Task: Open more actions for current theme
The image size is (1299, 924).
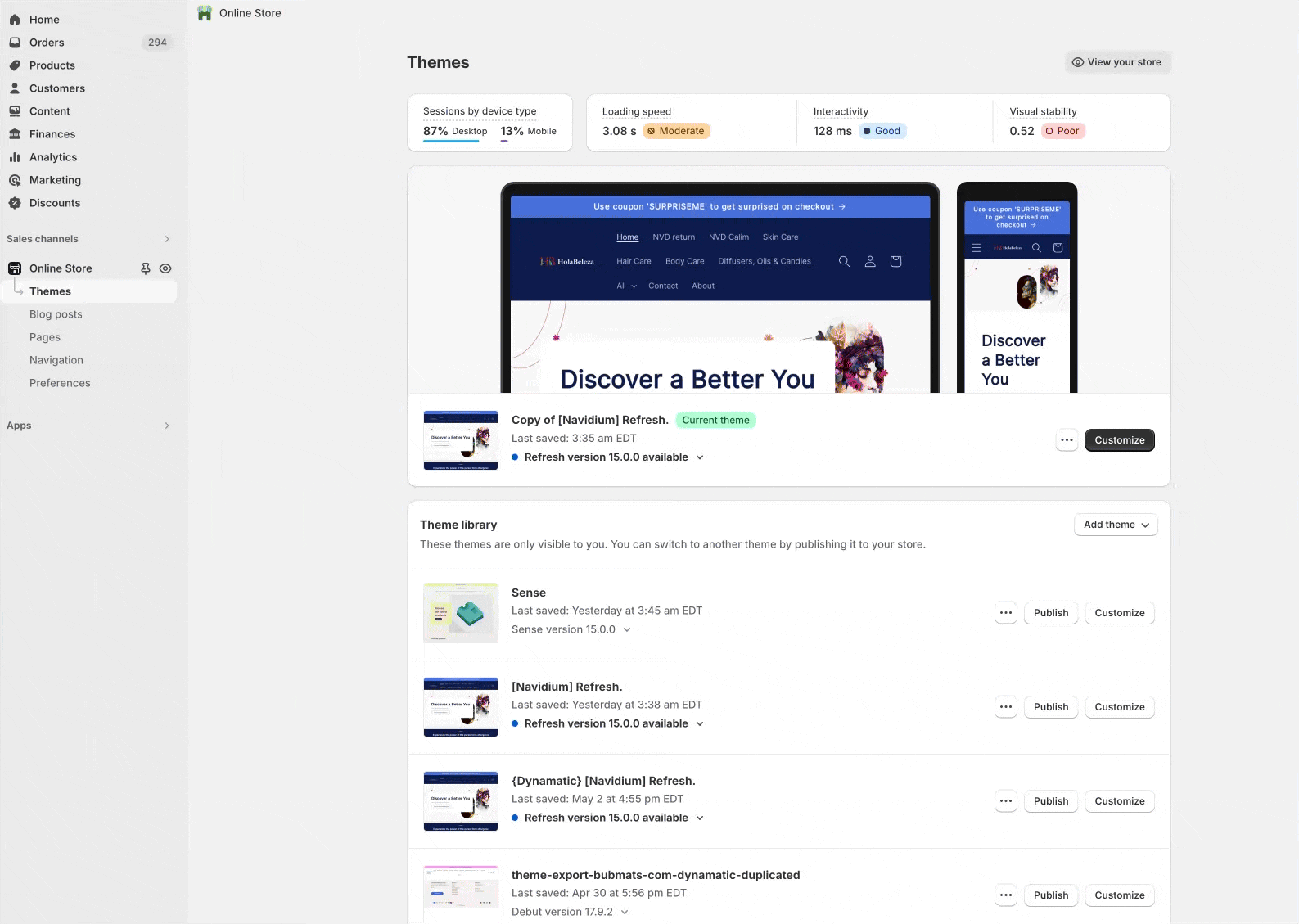Action: pyautogui.click(x=1067, y=440)
